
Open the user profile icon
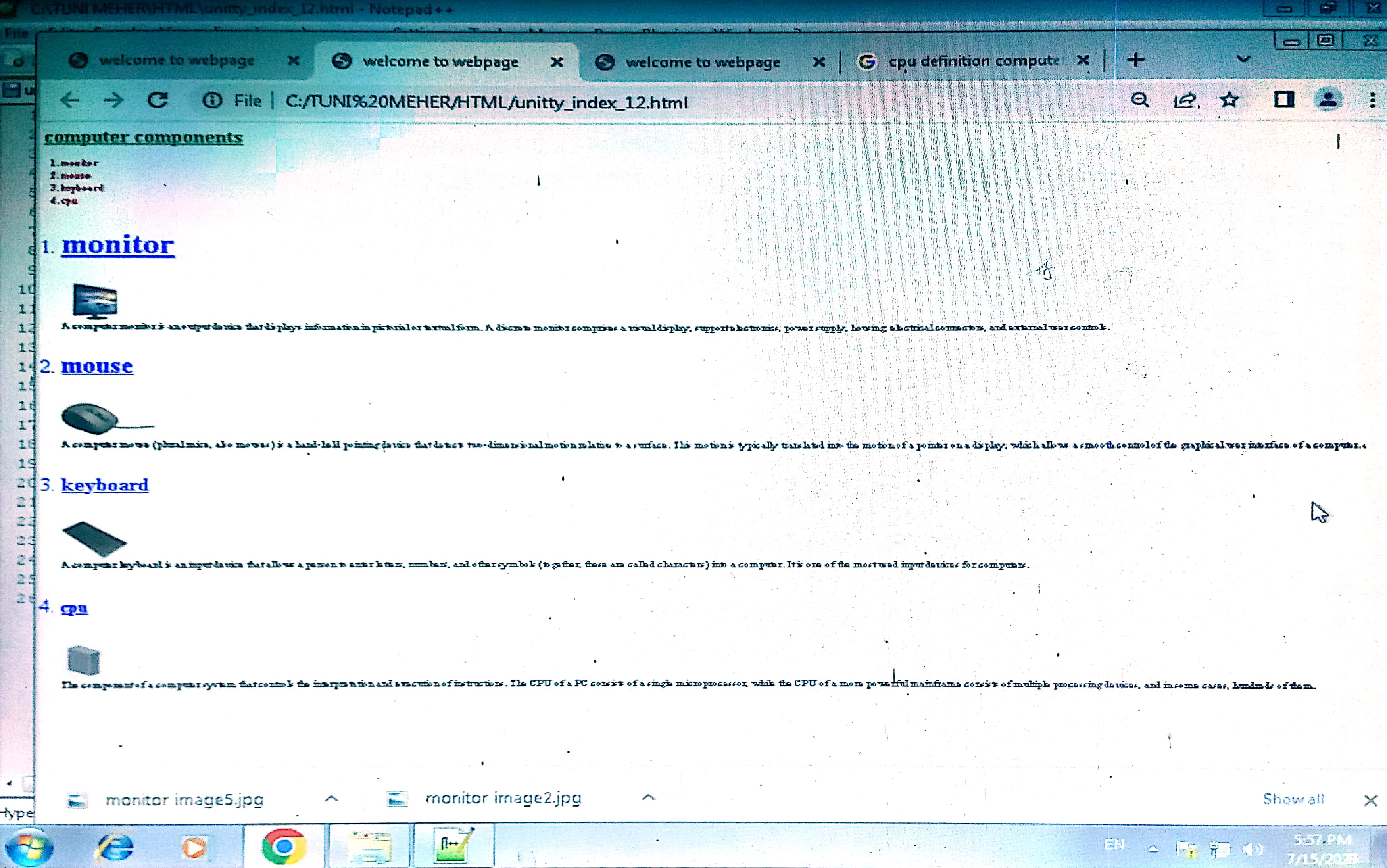point(1328,100)
